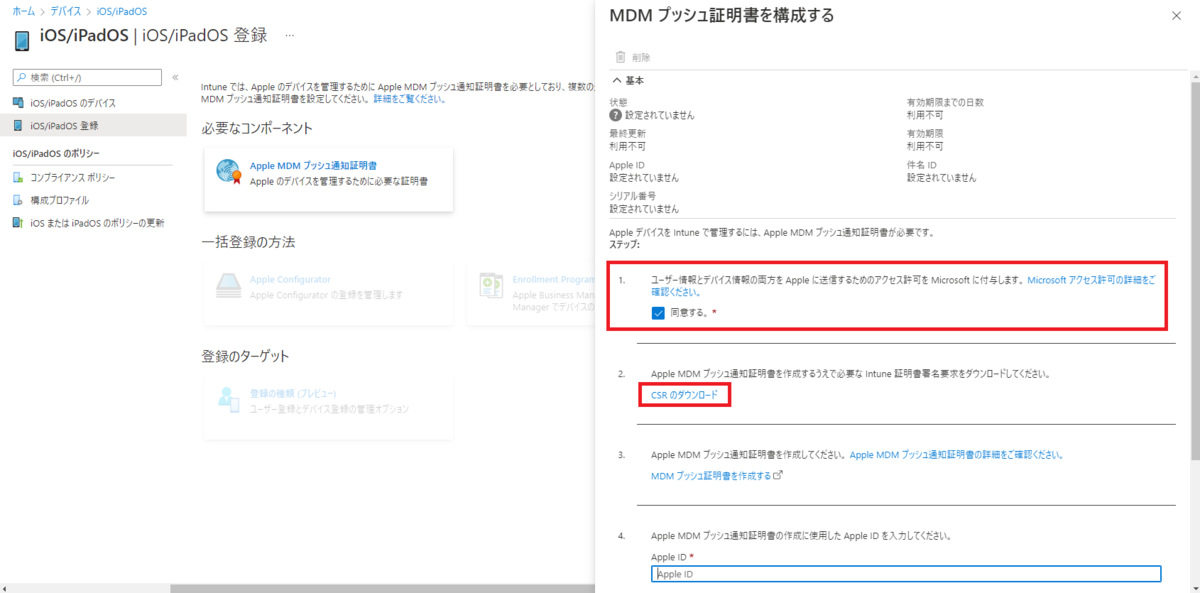Click the MDM push certificate globe icon

pyautogui.click(x=229, y=172)
